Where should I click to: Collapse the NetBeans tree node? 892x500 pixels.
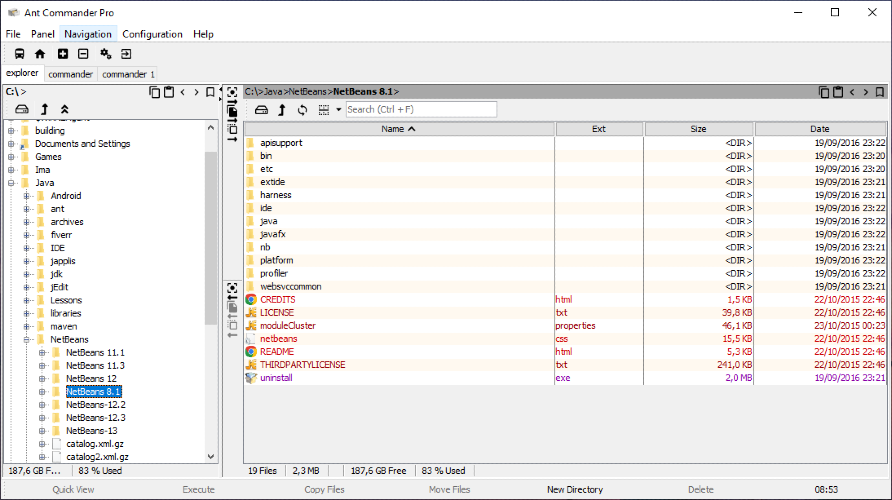tap(26, 340)
